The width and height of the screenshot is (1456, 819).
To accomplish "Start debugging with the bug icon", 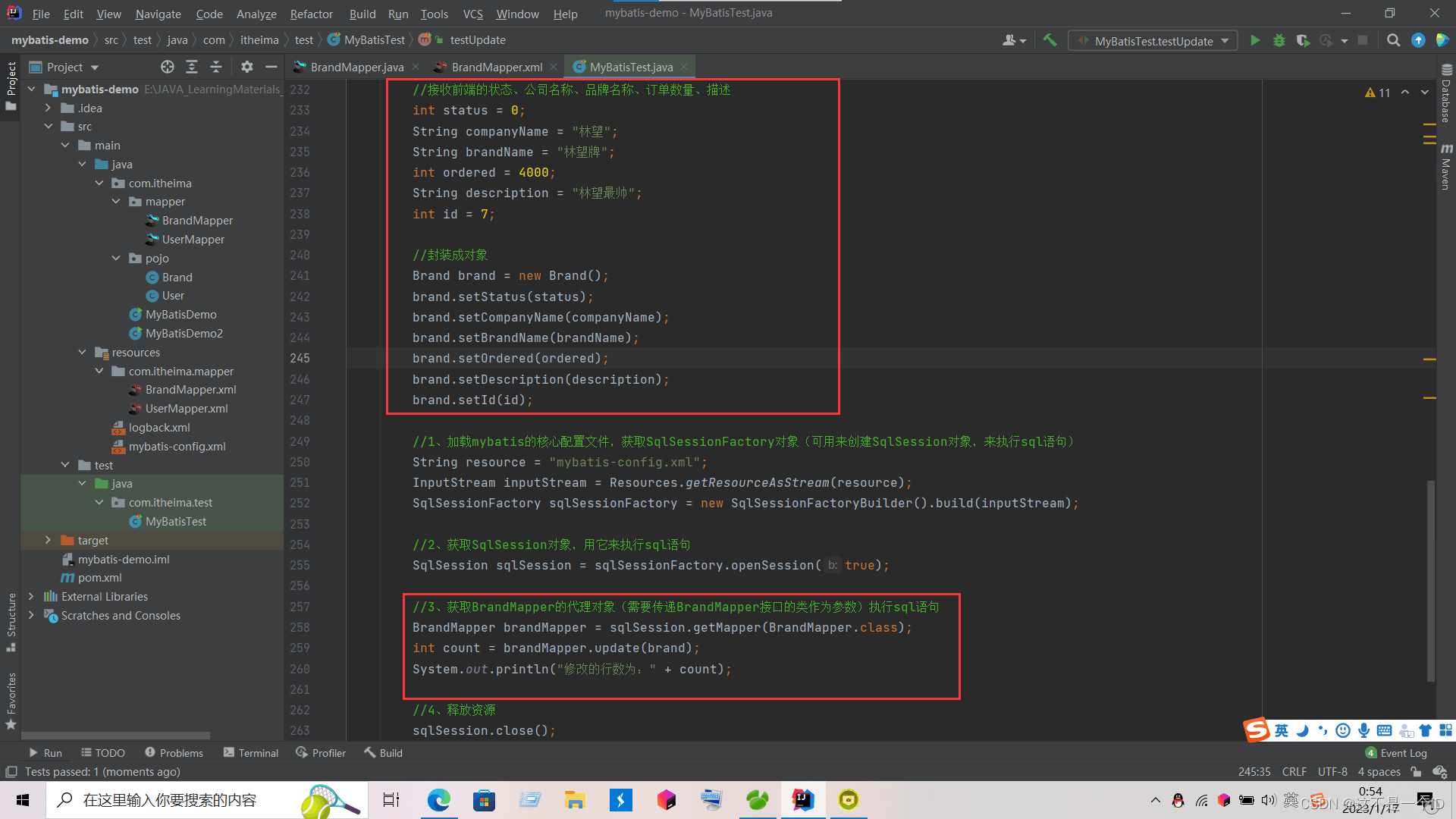I will click(x=1279, y=40).
